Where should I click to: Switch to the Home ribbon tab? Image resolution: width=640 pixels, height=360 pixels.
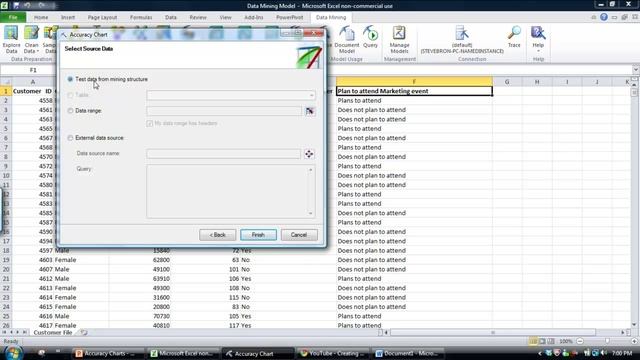41,18
